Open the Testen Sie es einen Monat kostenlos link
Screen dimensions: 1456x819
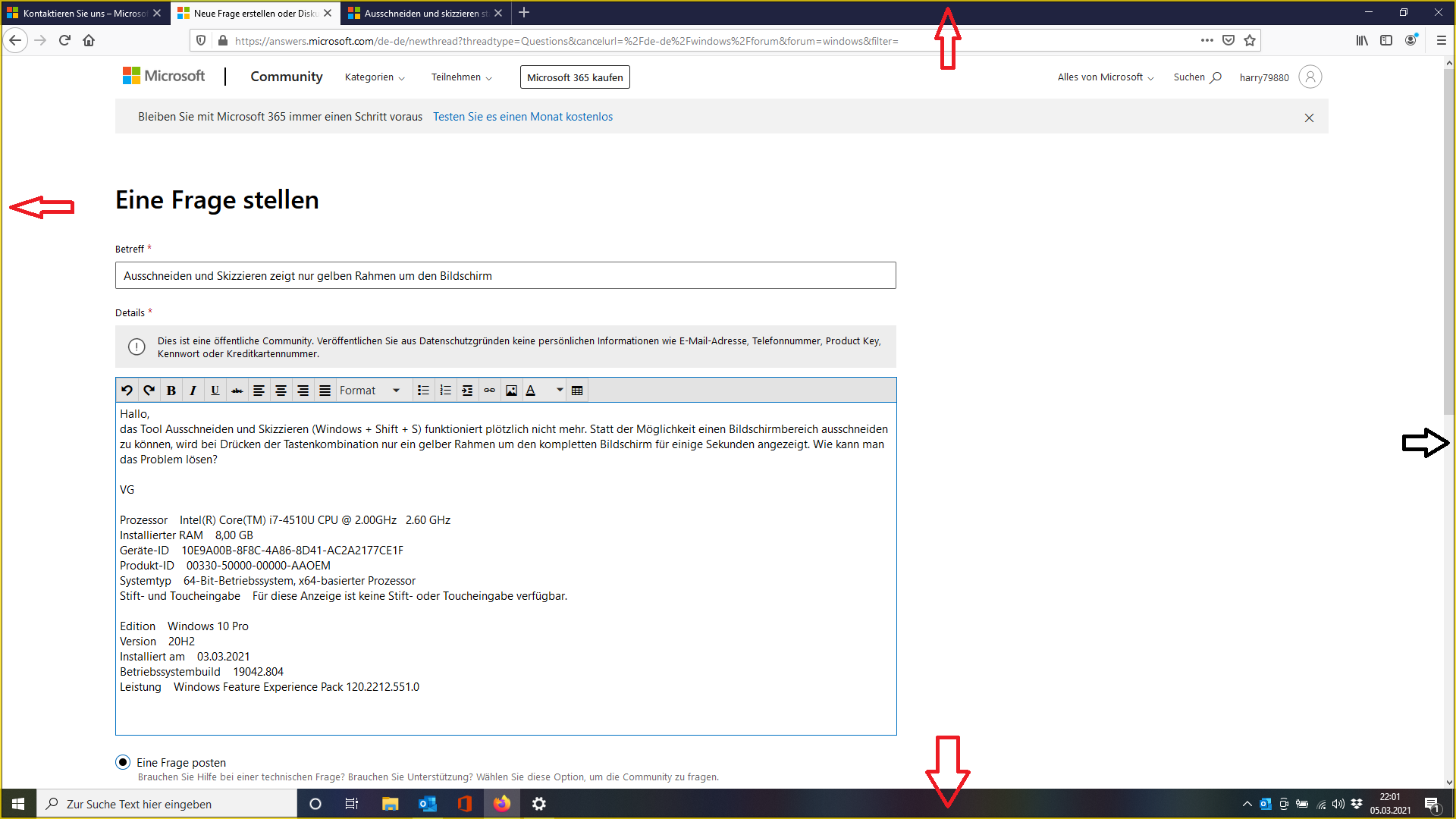pos(522,117)
